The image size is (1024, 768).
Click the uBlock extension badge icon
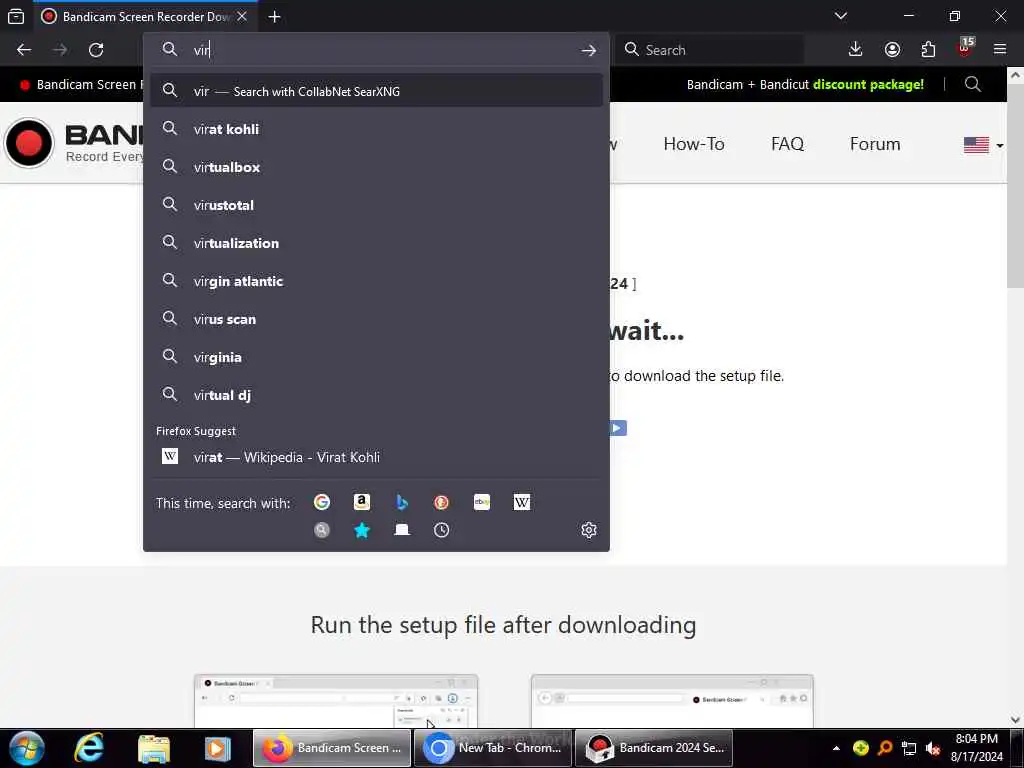(x=965, y=48)
